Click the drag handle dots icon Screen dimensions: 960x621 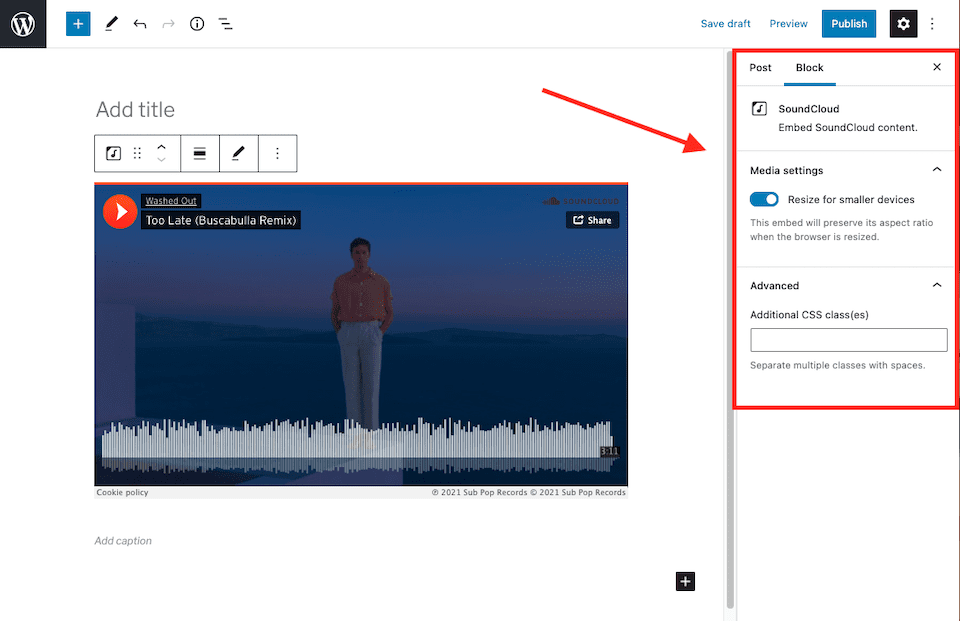pyautogui.click(x=137, y=153)
